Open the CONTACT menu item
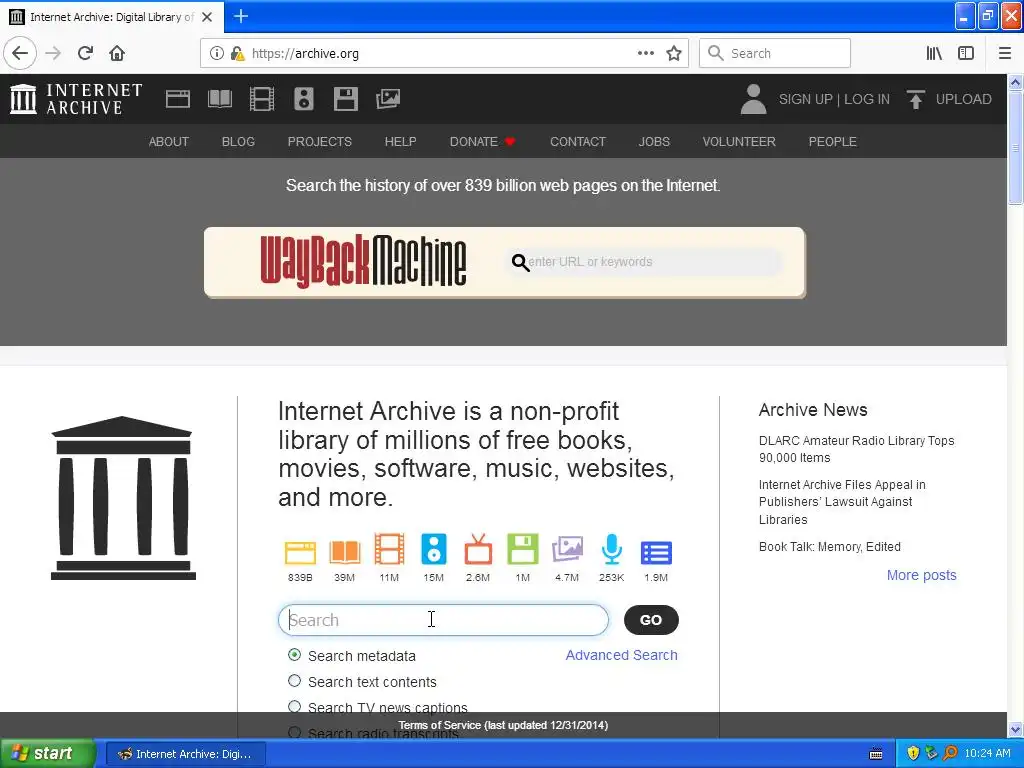1024x768 pixels. pyautogui.click(x=578, y=142)
